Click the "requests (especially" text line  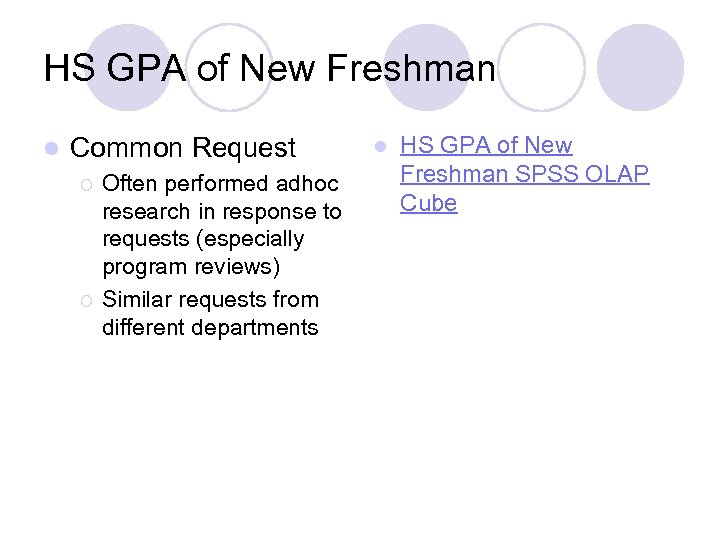coord(202,240)
